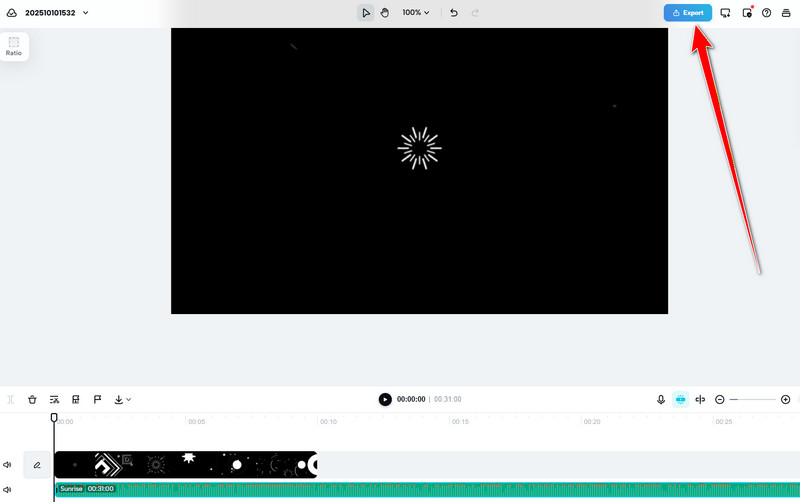
Task: Mute the video track speaker
Action: click(x=7, y=465)
